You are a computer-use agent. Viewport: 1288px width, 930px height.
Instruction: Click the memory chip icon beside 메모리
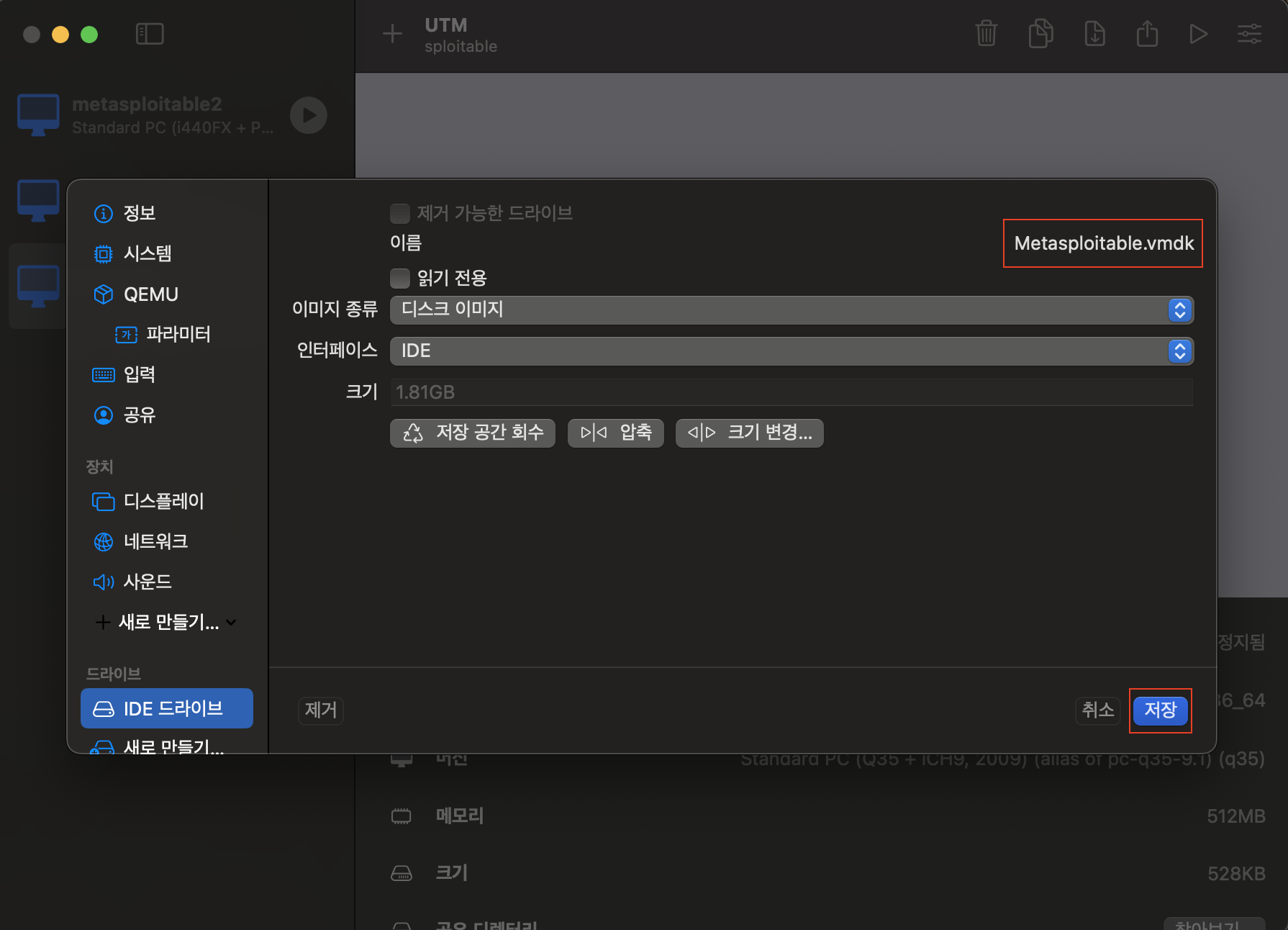(401, 816)
